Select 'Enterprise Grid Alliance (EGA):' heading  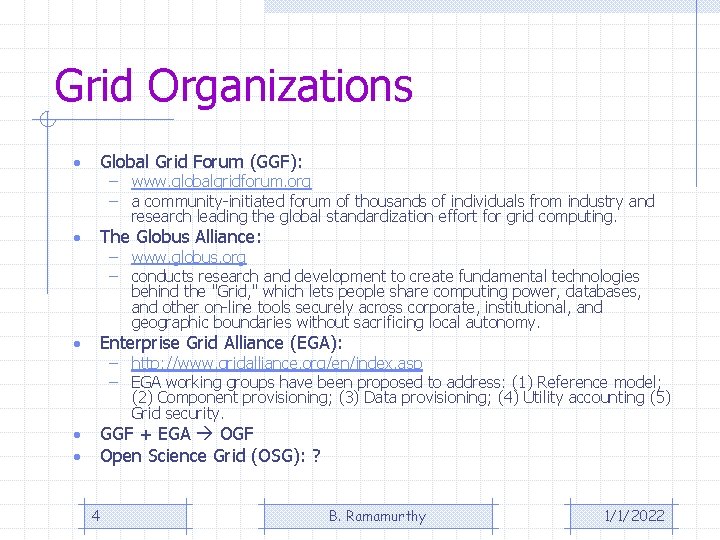(221, 343)
